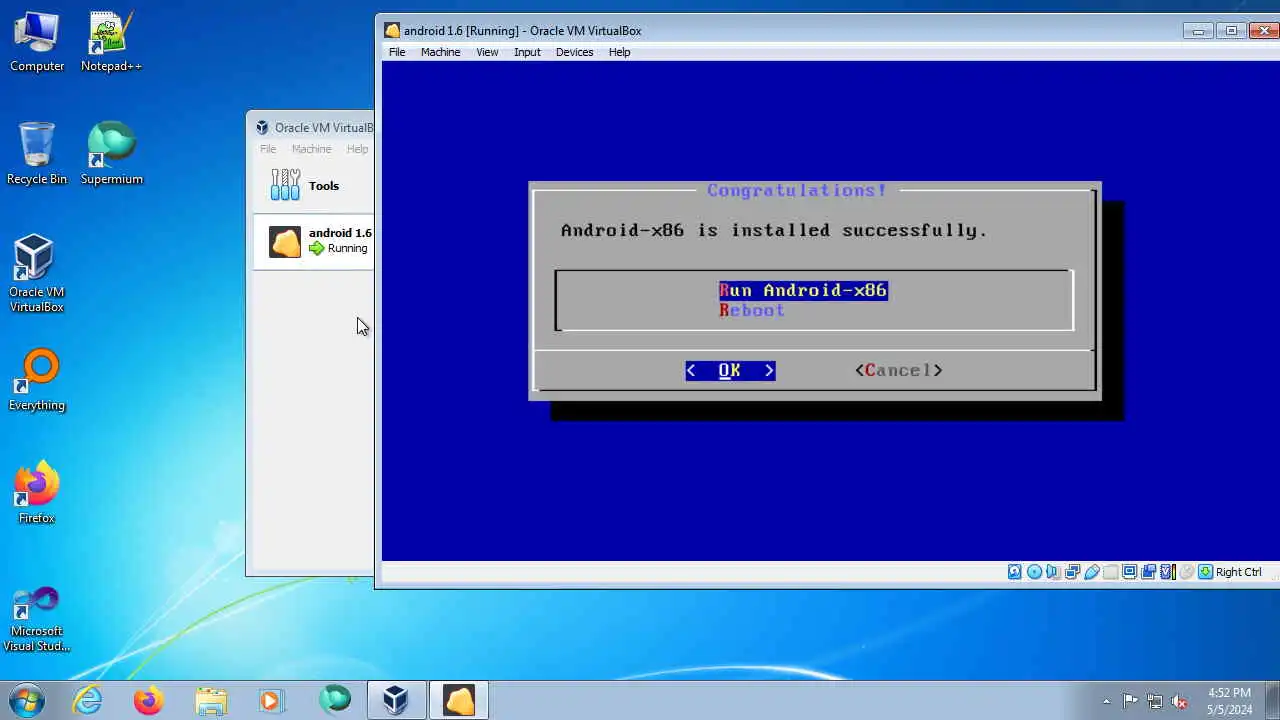
Task: Open Internet Explorer from taskbar
Action: click(x=88, y=700)
